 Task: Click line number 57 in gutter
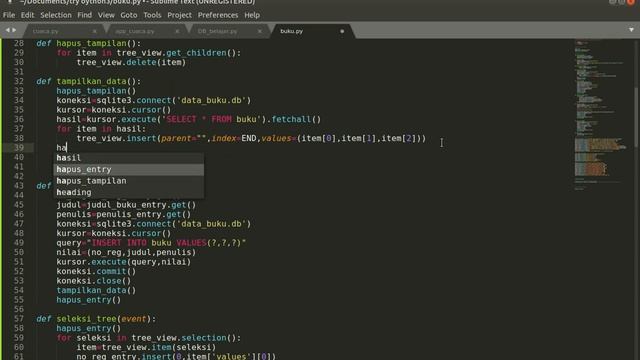[19, 319]
